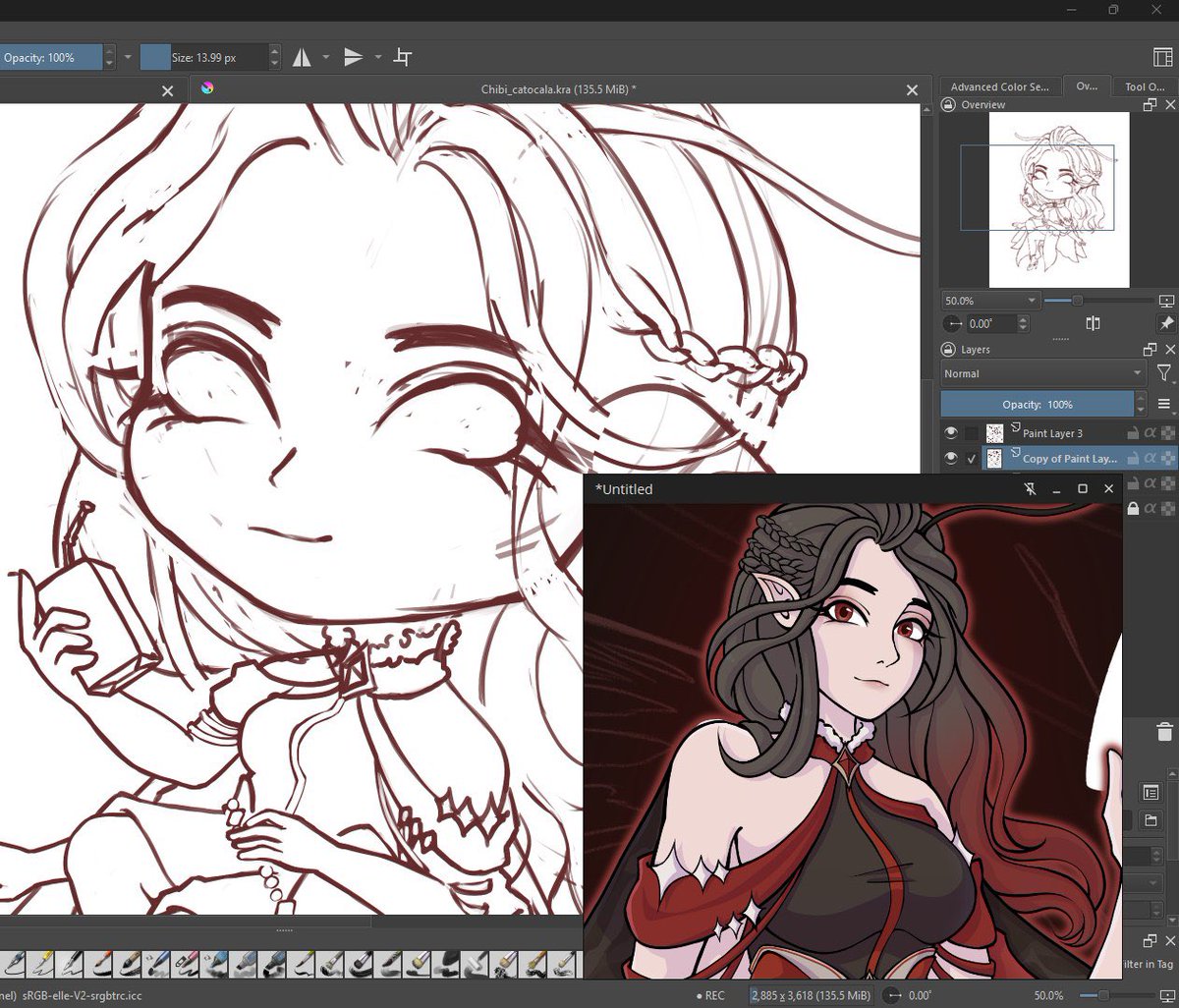Click the mirror view icon in Overview
1179x1008 pixels.
click(x=1093, y=323)
